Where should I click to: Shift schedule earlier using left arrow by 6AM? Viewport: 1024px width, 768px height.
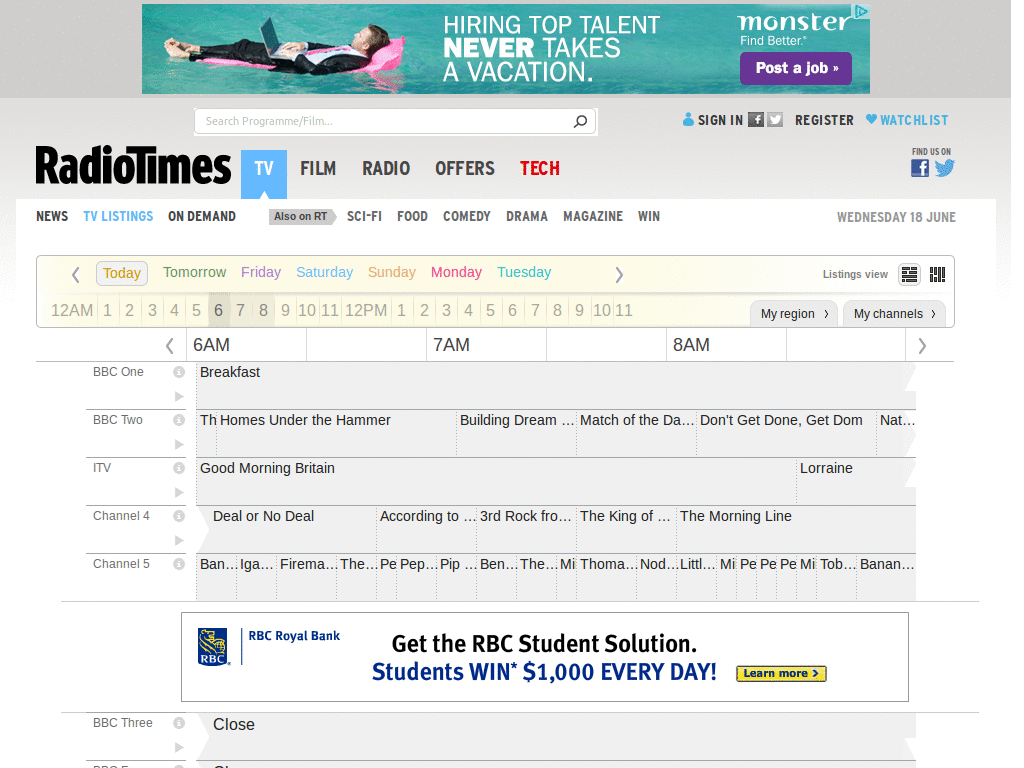click(x=170, y=345)
